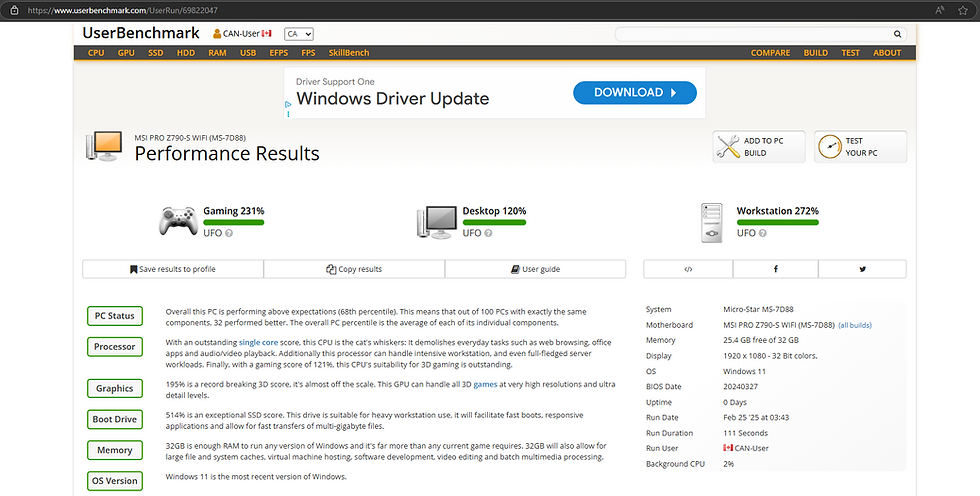This screenshot has height=496, width=980.
Task: Click Add To PC Build button
Action: coord(759,147)
